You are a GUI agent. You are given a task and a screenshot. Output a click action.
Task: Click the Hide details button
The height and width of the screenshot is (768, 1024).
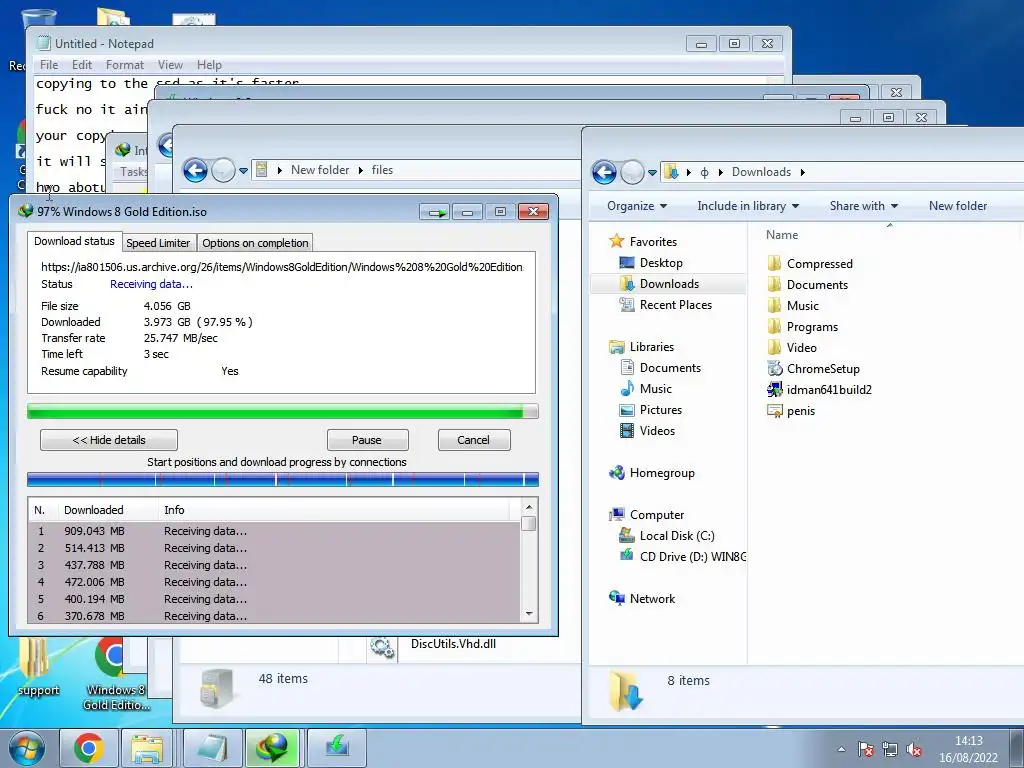109,440
